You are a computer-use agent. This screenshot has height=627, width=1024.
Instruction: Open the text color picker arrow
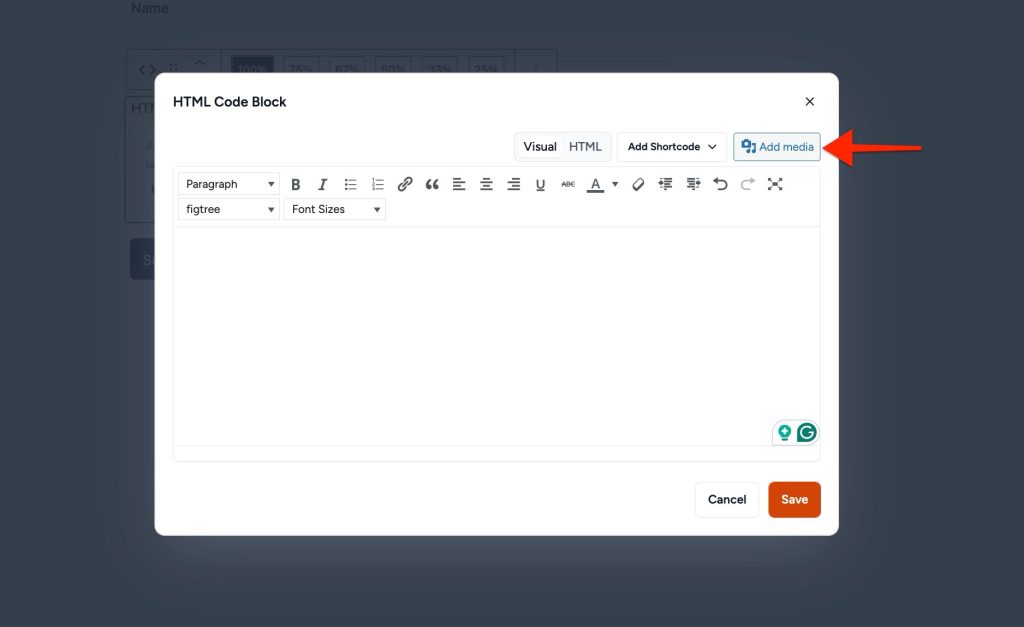615,184
